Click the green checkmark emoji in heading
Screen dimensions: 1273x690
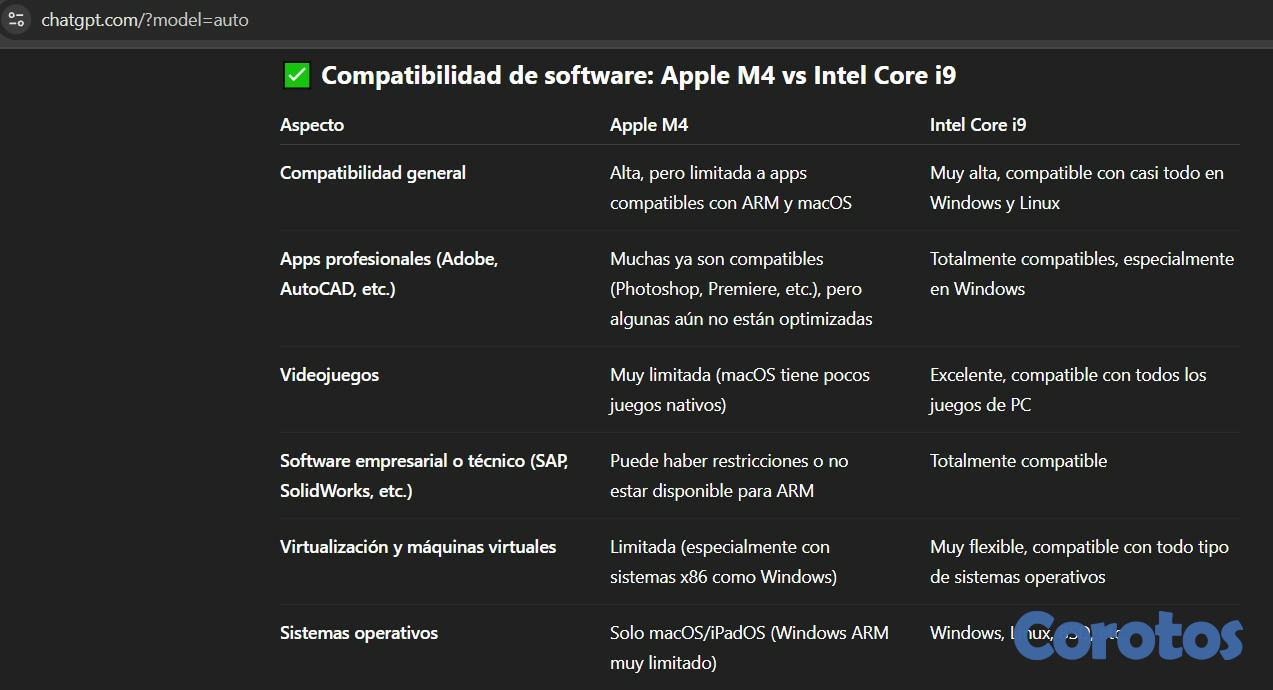click(x=297, y=76)
